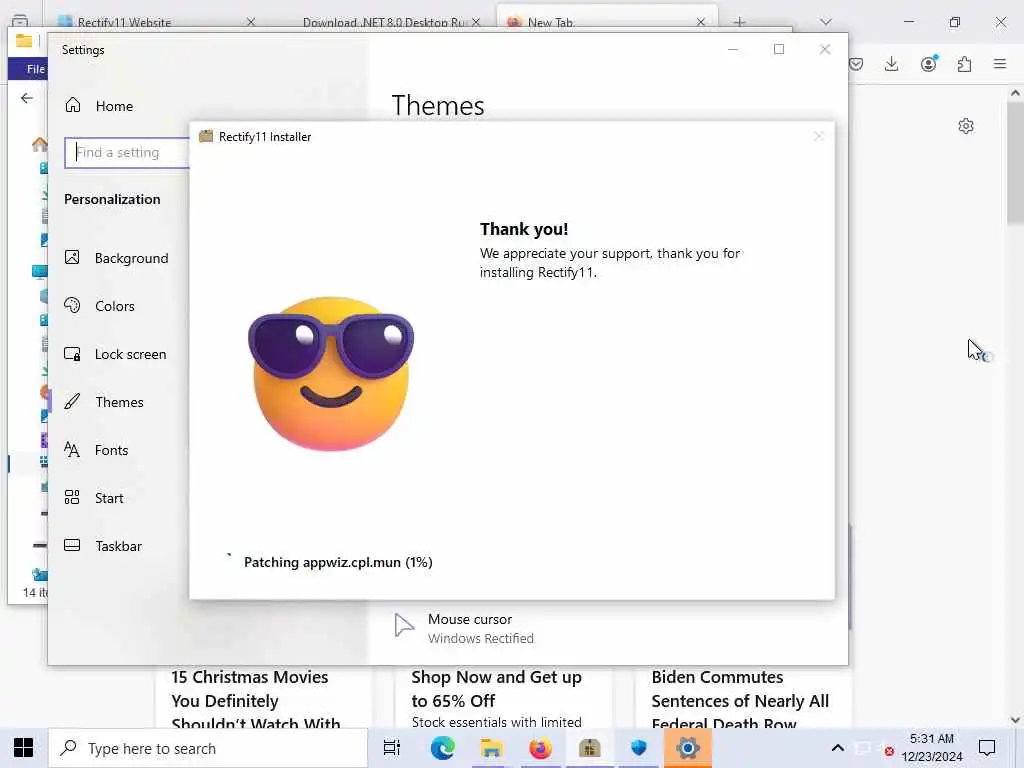Expand the list all tabs chevron
The width and height of the screenshot is (1024, 768).
coord(826,22)
